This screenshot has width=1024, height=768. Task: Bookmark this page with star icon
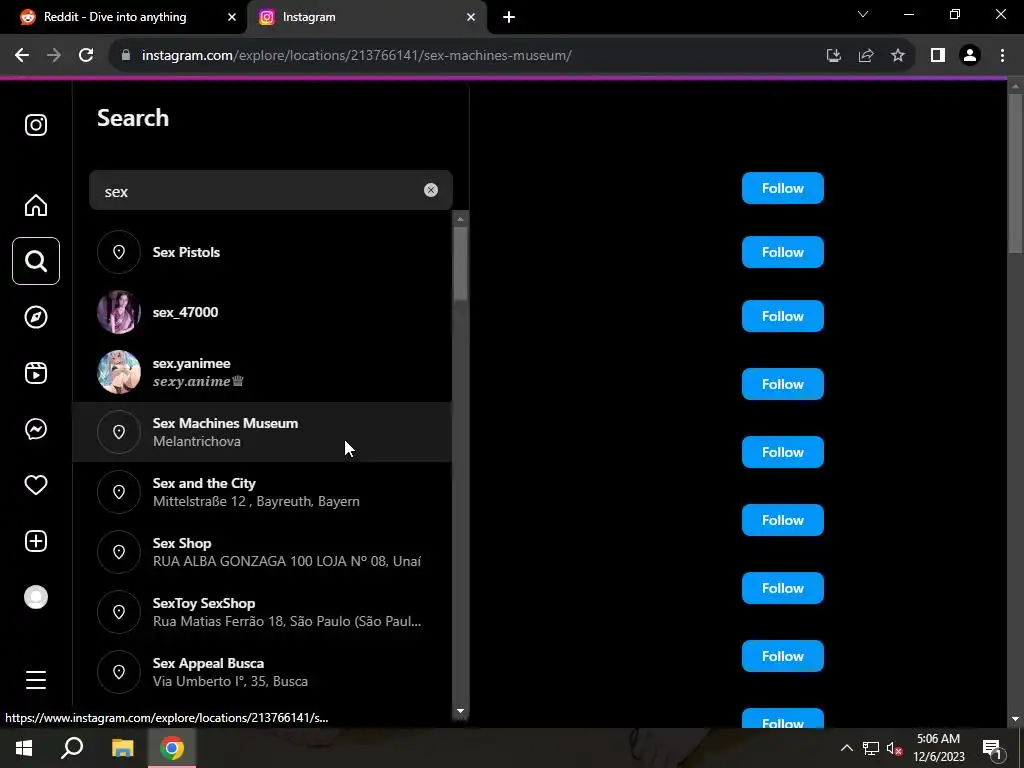(x=898, y=56)
